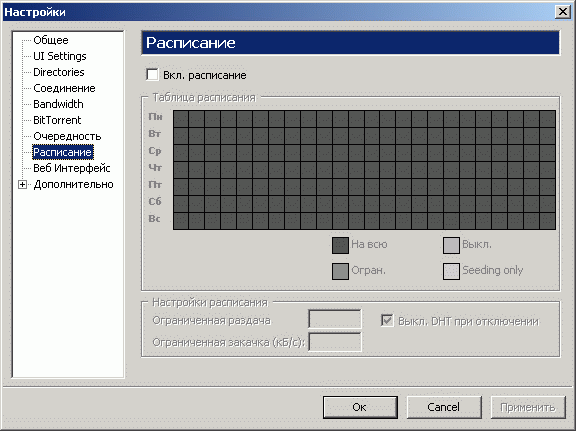Open the Соединение settings page
The height and width of the screenshot is (431, 576).
pos(64,88)
